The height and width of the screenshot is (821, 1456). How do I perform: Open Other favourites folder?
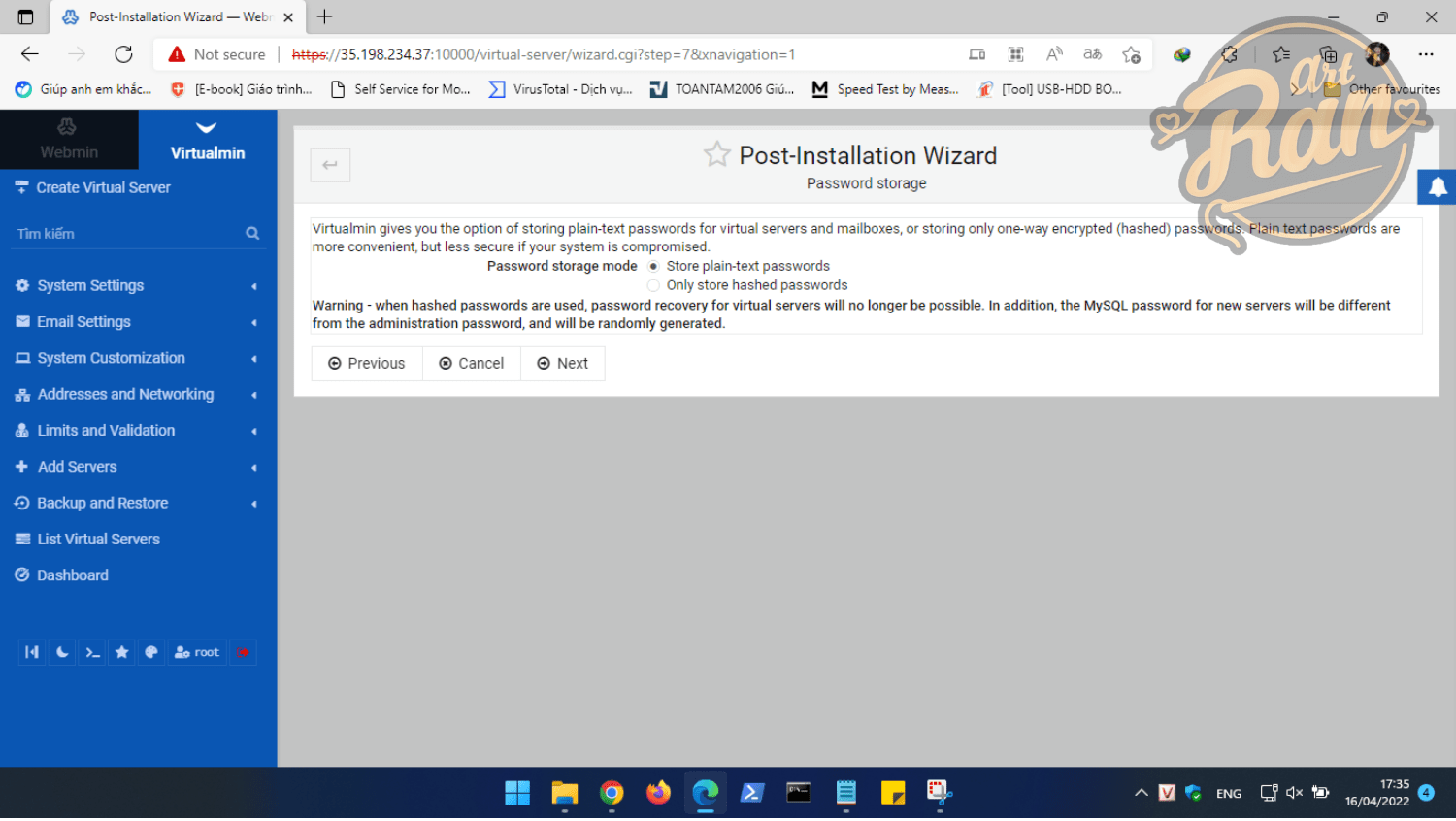pyautogui.click(x=1382, y=89)
